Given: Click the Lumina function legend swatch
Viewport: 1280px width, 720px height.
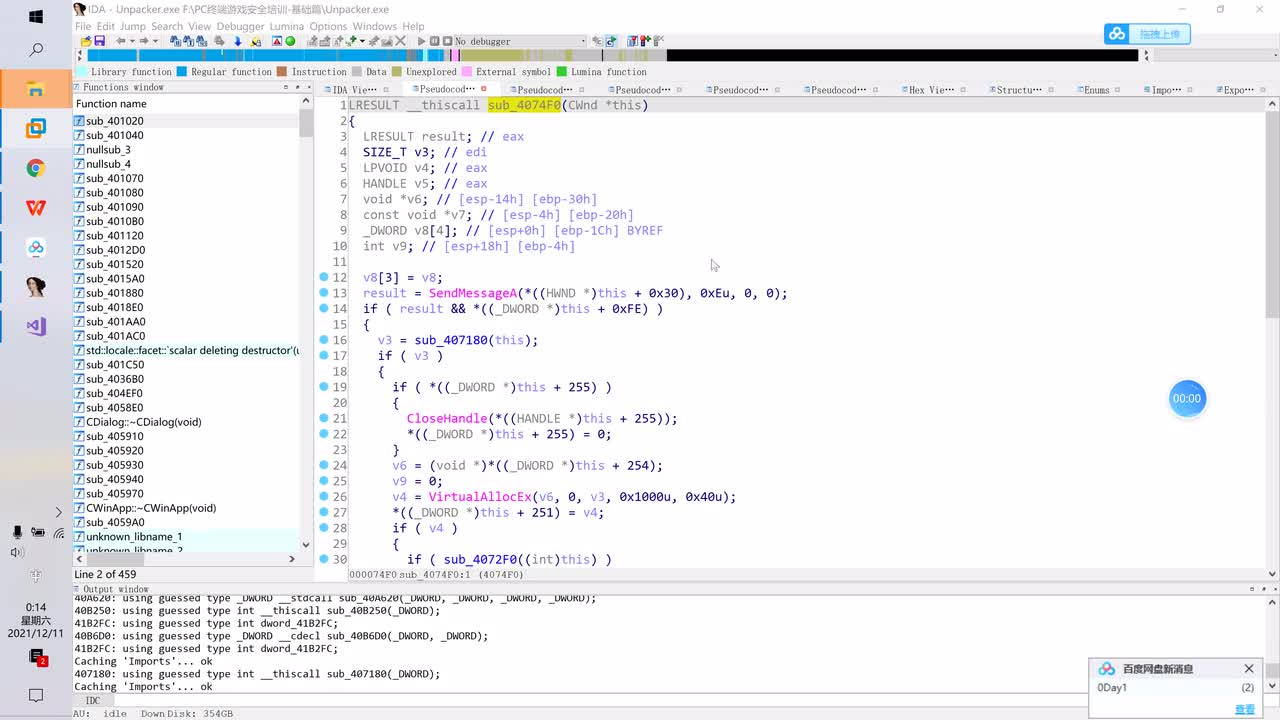Looking at the screenshot, I should [x=562, y=72].
